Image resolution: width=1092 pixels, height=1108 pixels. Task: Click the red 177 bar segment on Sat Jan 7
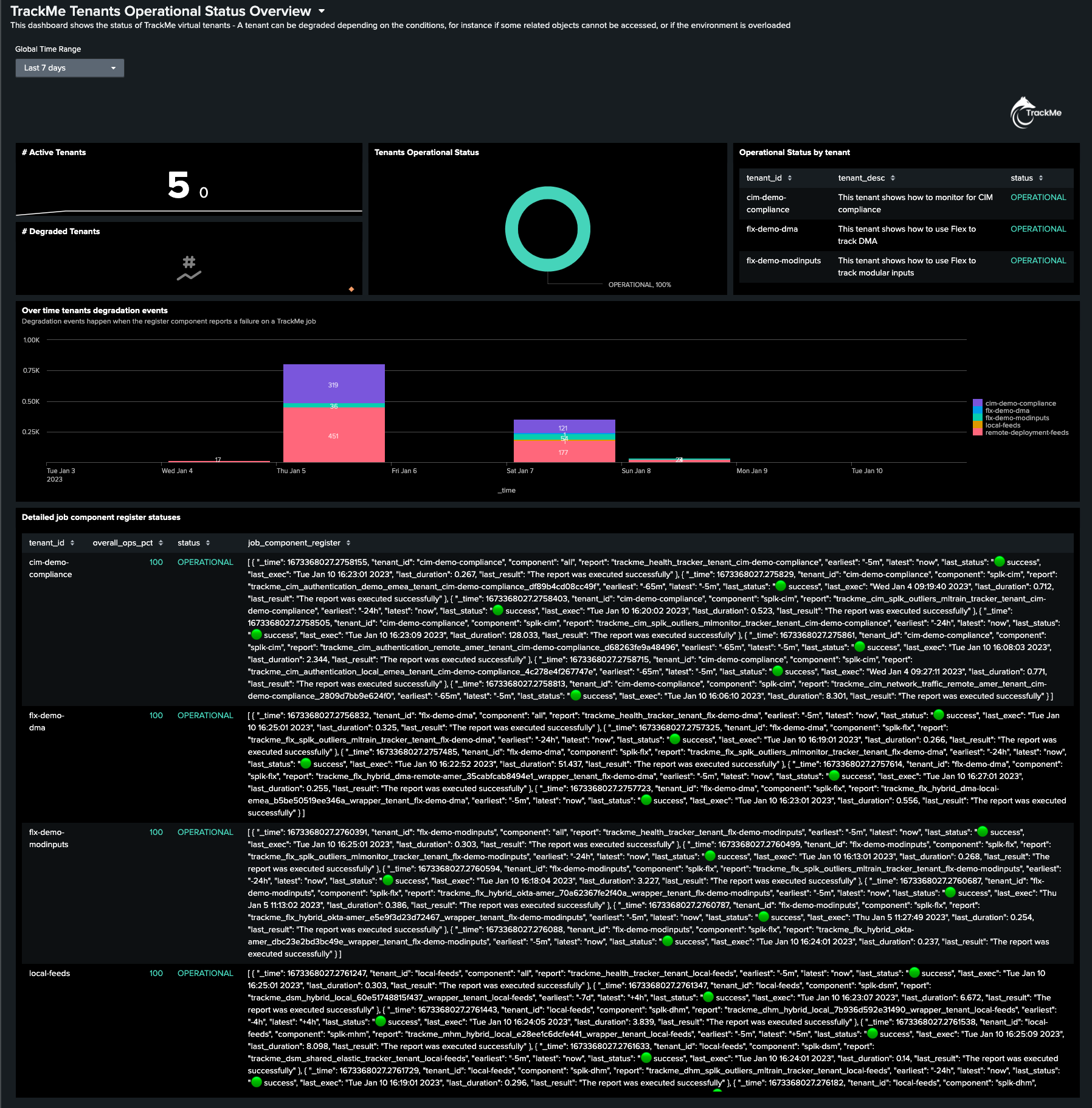pos(564,451)
